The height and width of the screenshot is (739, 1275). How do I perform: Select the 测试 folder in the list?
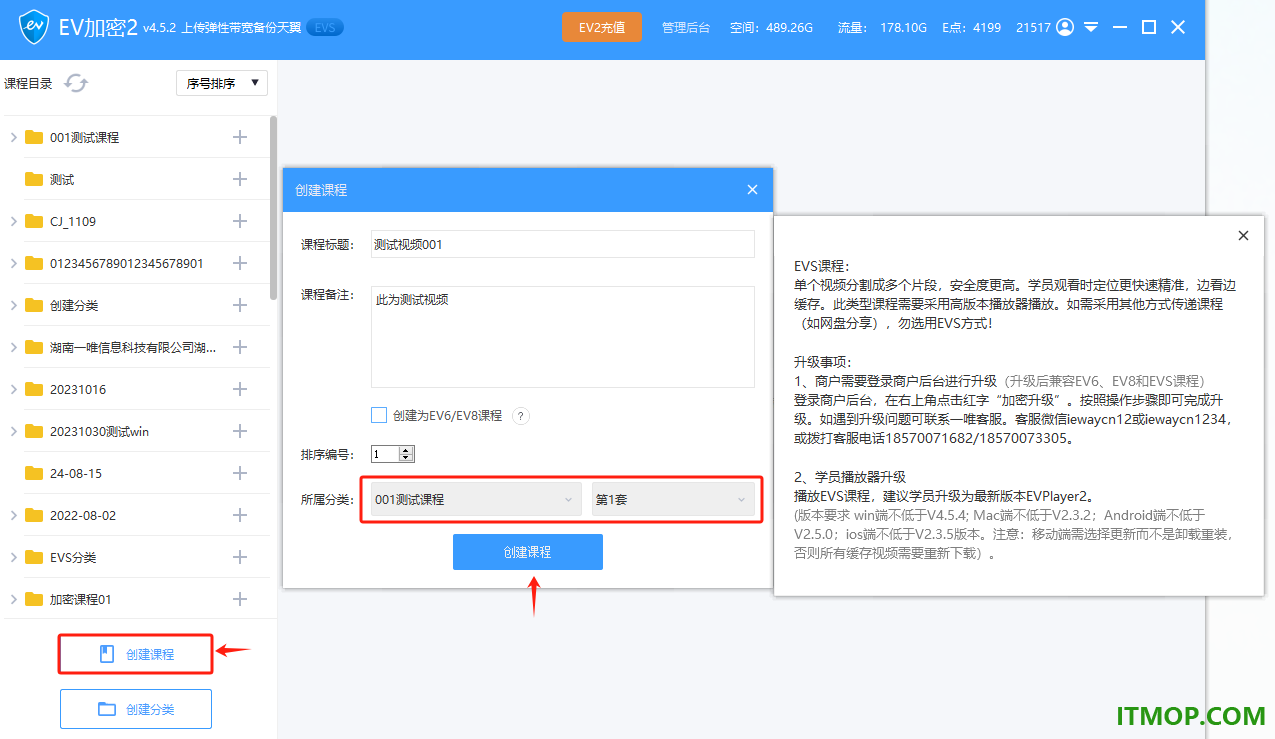pyautogui.click(x=136, y=179)
